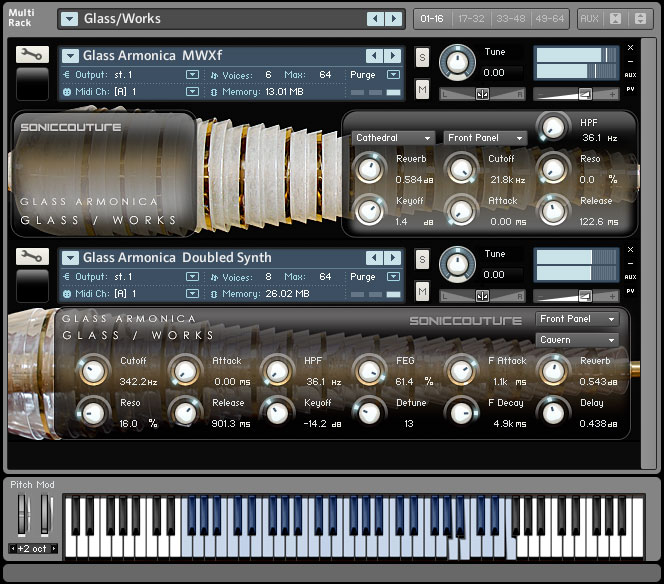The image size is (664, 584).
Task: Switch to the 17-32 rack page
Action: coord(471,19)
